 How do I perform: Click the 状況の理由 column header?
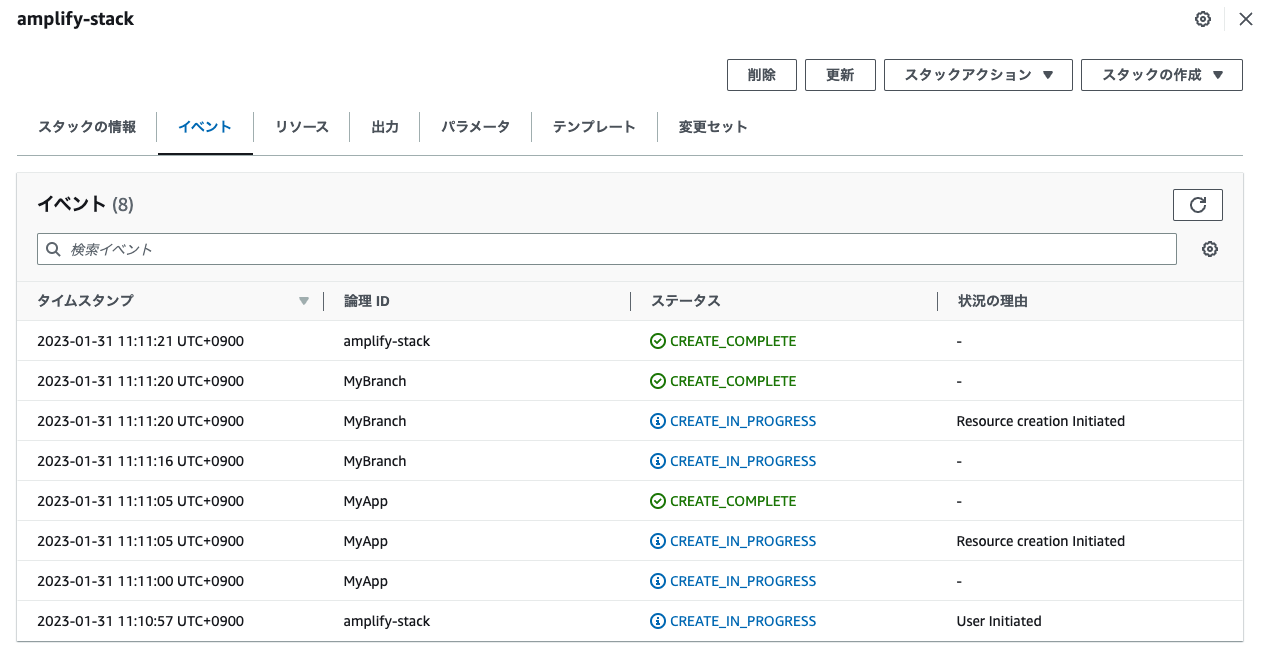point(993,301)
